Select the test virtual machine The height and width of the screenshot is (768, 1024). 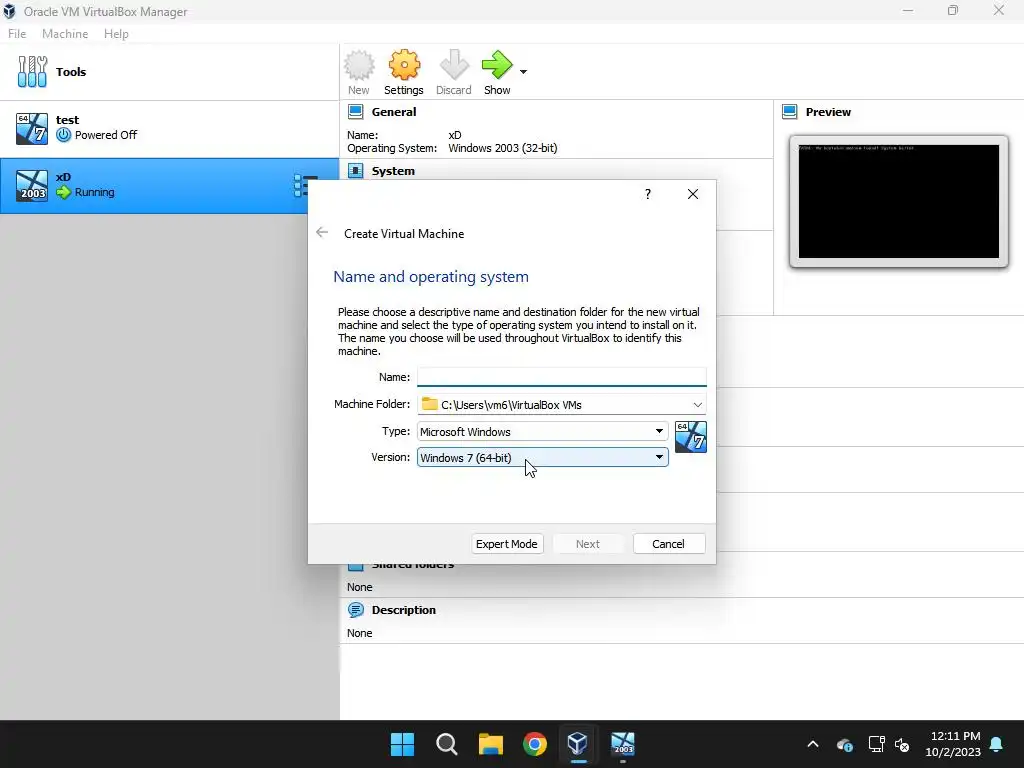click(170, 128)
